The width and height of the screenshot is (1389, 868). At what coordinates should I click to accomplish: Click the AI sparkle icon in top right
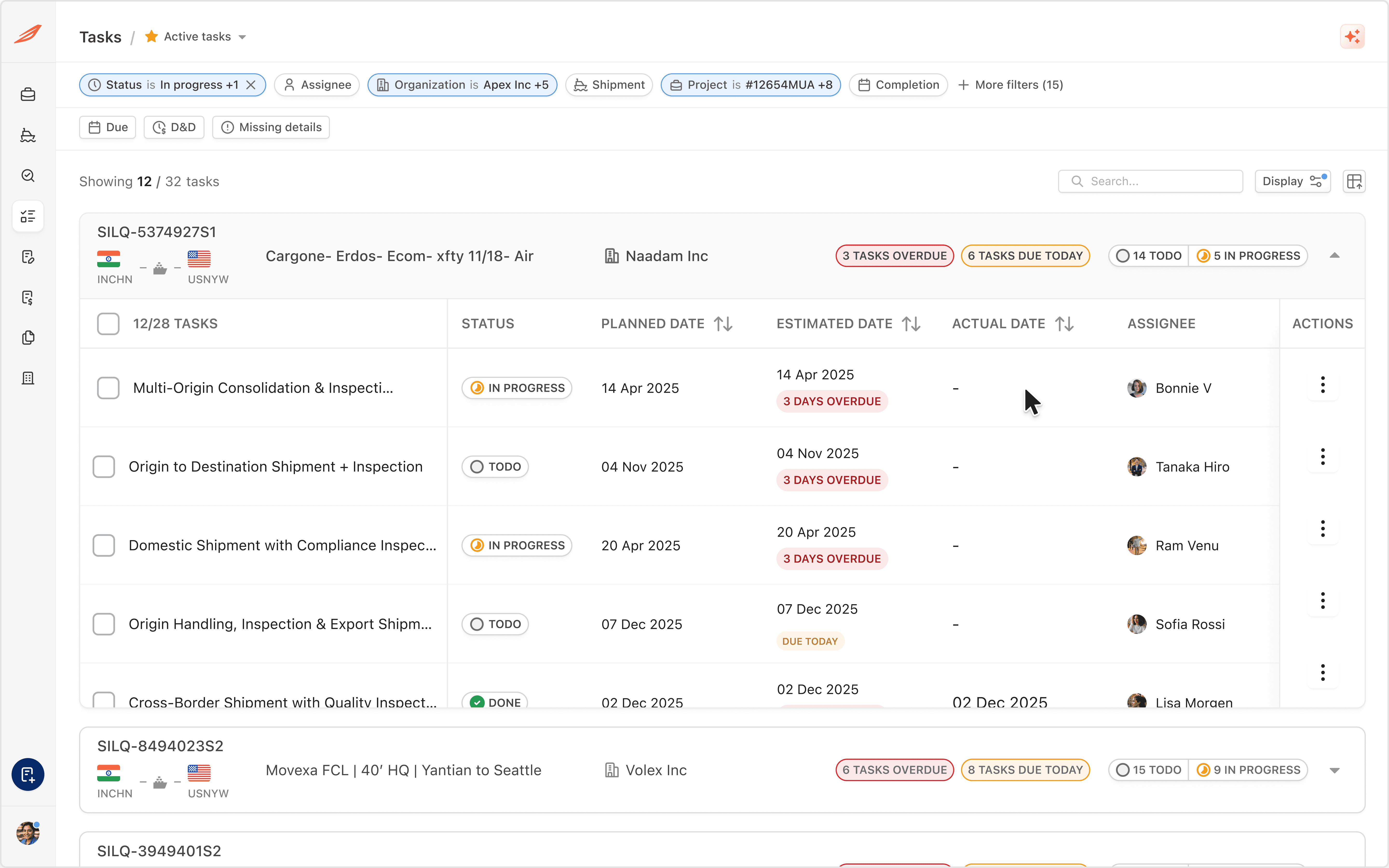click(1352, 37)
